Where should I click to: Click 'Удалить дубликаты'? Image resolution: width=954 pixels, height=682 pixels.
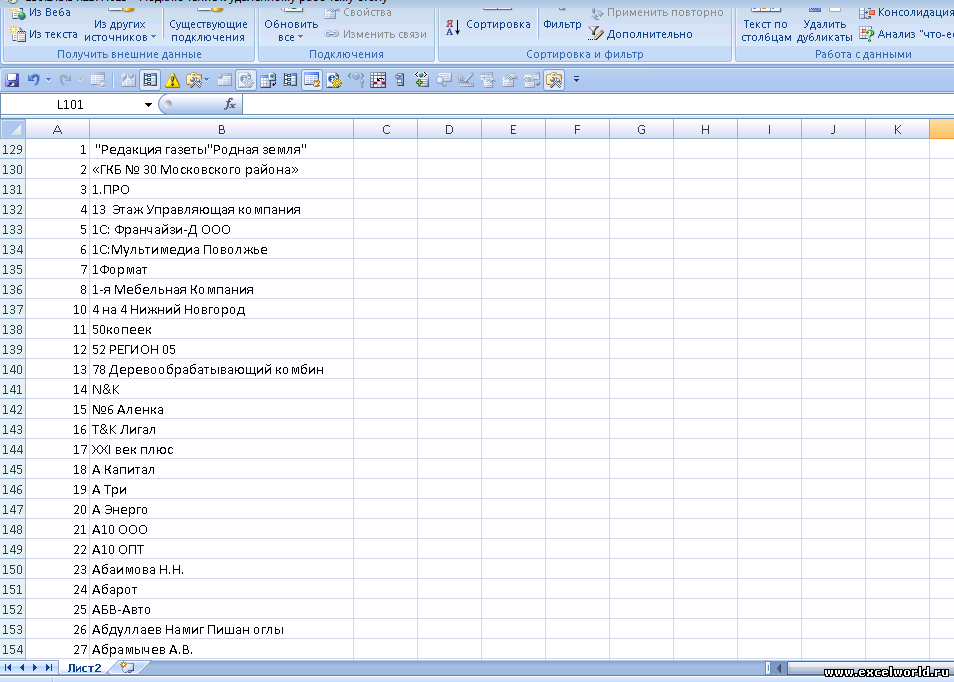point(824,30)
